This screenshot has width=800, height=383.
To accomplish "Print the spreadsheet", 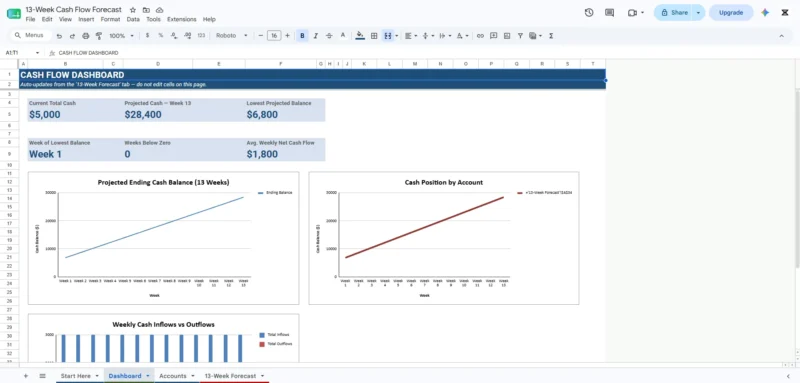I will click(x=85, y=36).
